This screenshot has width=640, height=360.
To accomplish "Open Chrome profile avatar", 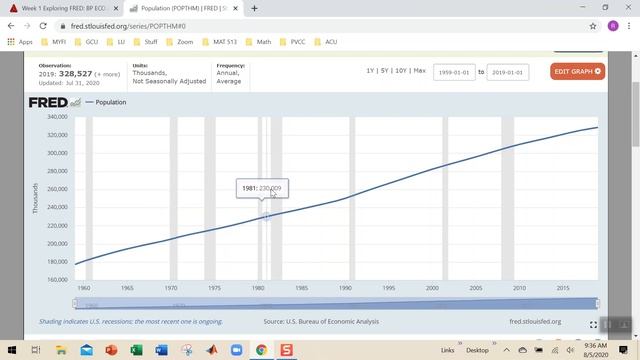I will pyautogui.click(x=613, y=26).
